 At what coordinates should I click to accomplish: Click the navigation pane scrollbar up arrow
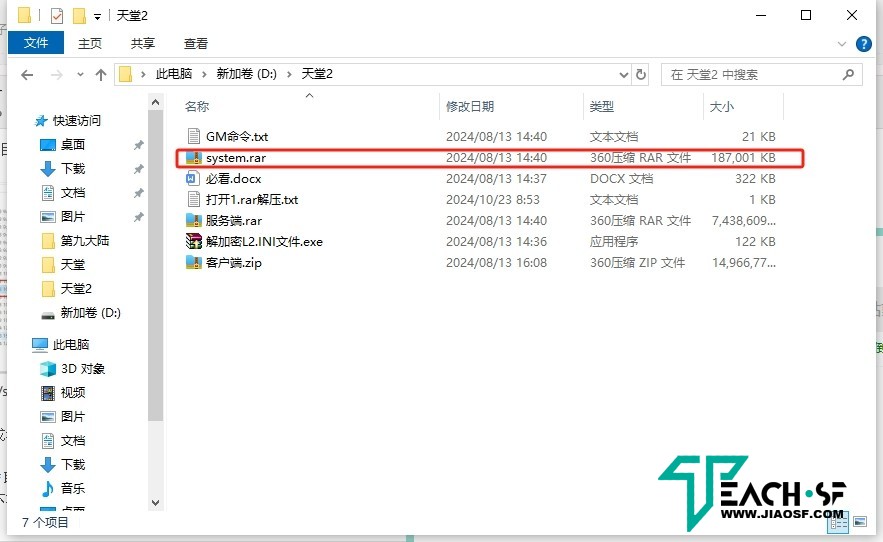point(155,102)
